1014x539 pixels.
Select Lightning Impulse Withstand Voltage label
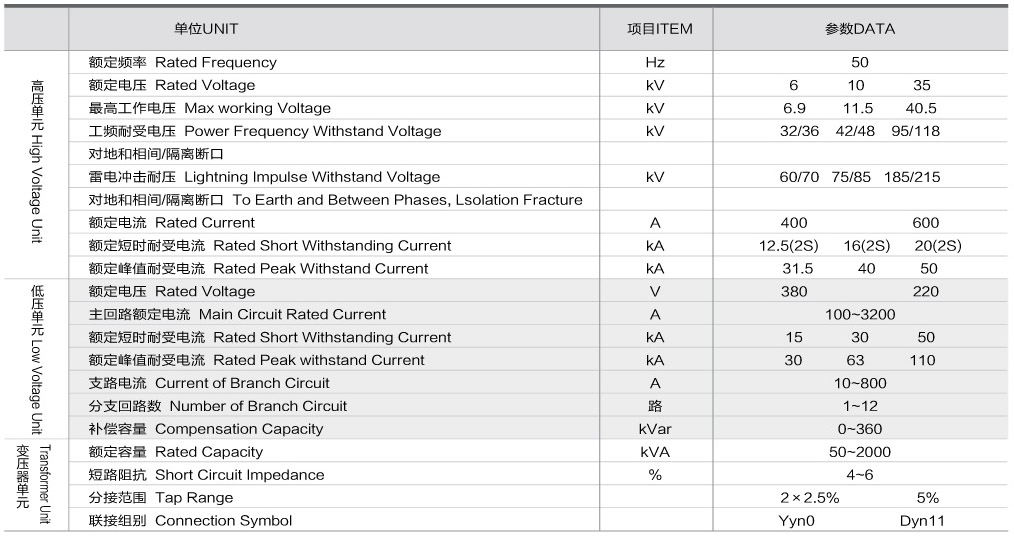click(x=264, y=177)
